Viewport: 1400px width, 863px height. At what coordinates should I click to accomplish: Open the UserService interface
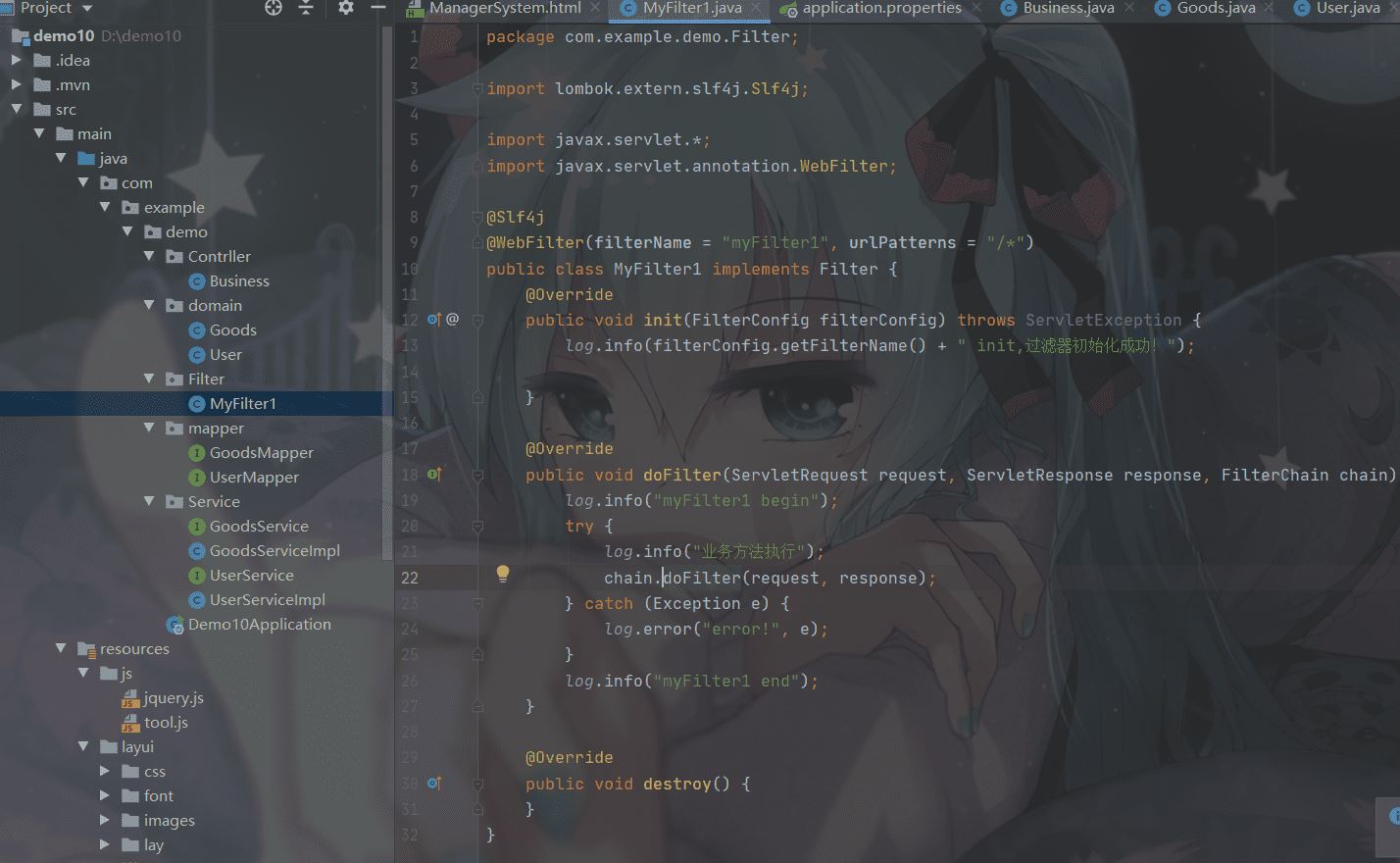tap(252, 575)
